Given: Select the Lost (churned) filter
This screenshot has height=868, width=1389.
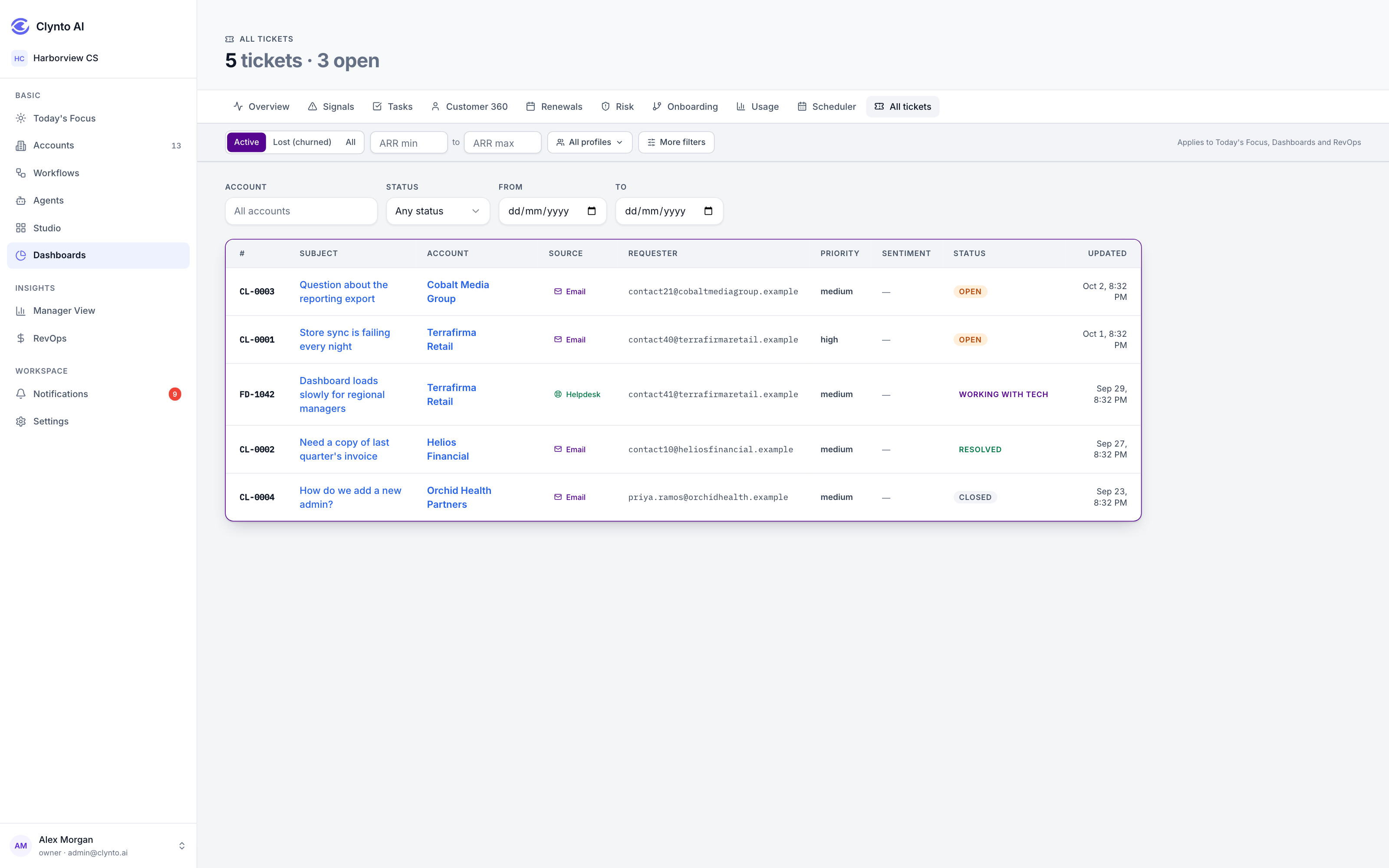Looking at the screenshot, I should [x=302, y=142].
